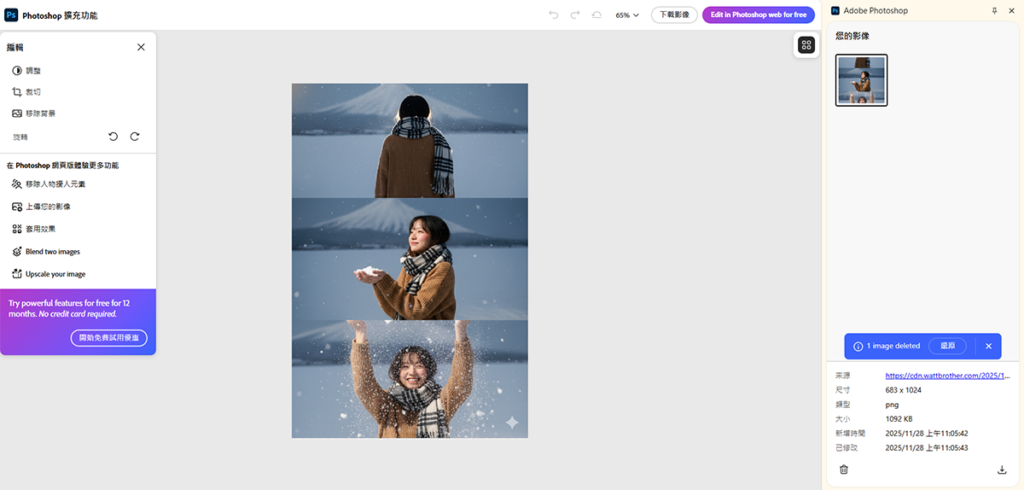Pin the Adobe Photoshop side panel
1024x490 pixels.
click(994, 10)
